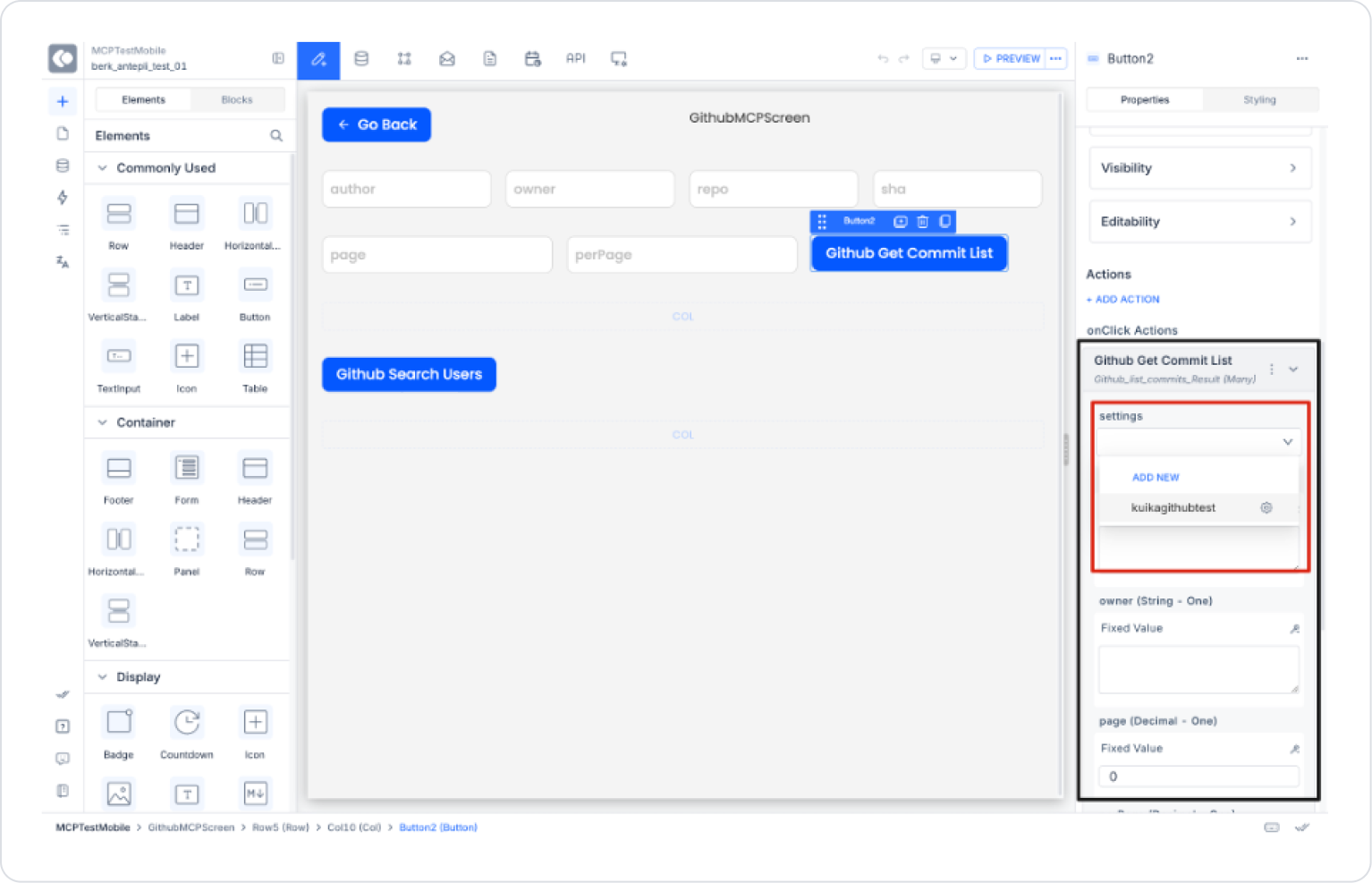This screenshot has width=1372, height=883.
Task: Delete Button2 using the trash icon
Action: click(x=923, y=221)
